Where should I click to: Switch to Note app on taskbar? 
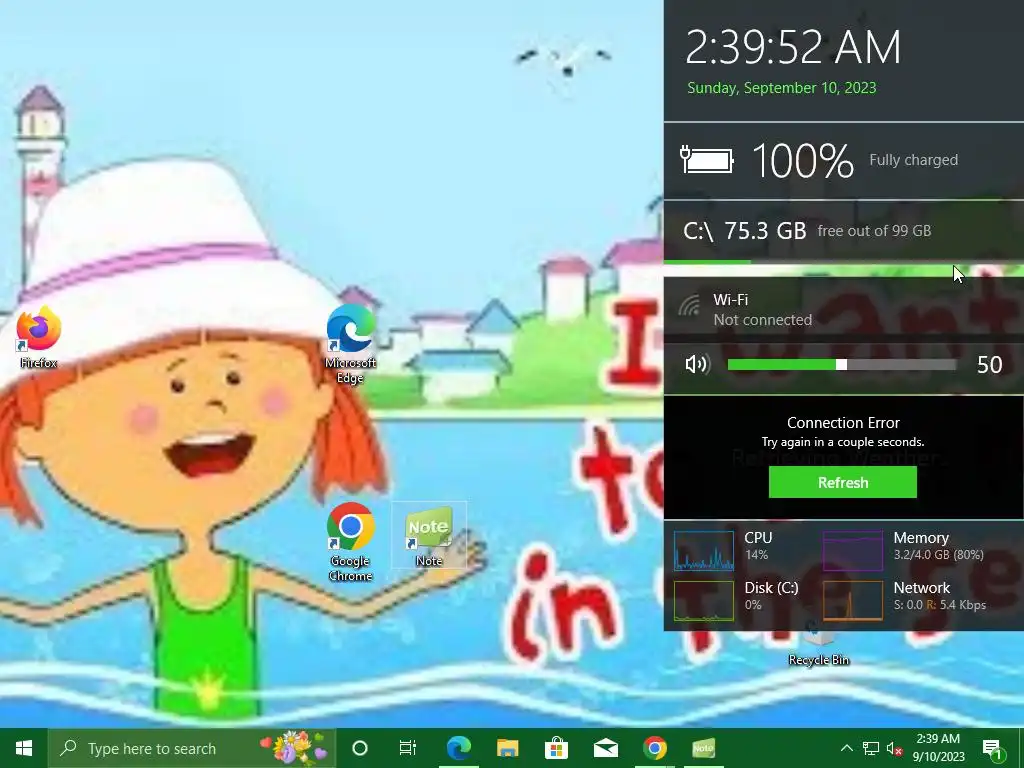click(703, 748)
